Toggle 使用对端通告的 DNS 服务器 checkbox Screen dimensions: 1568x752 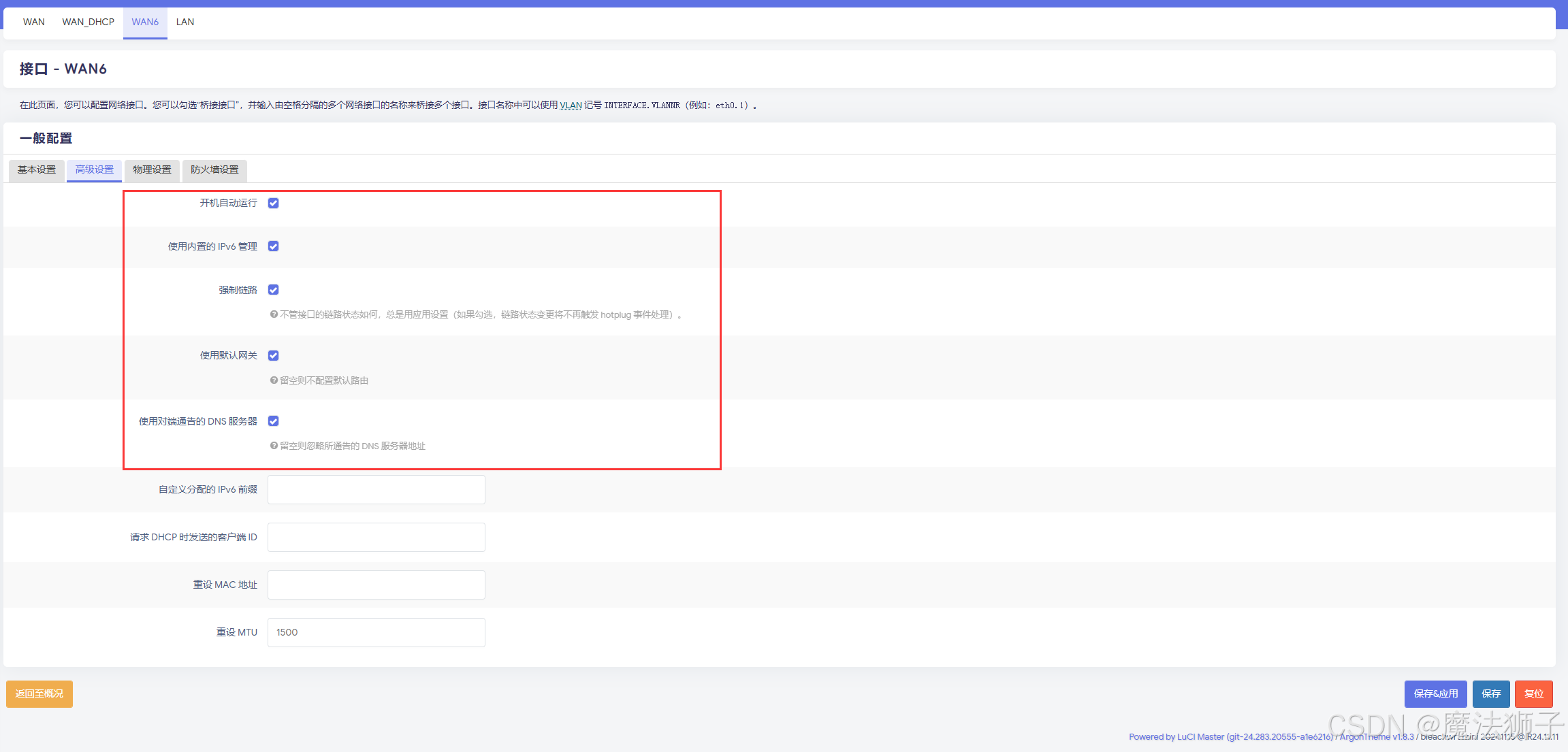(273, 421)
